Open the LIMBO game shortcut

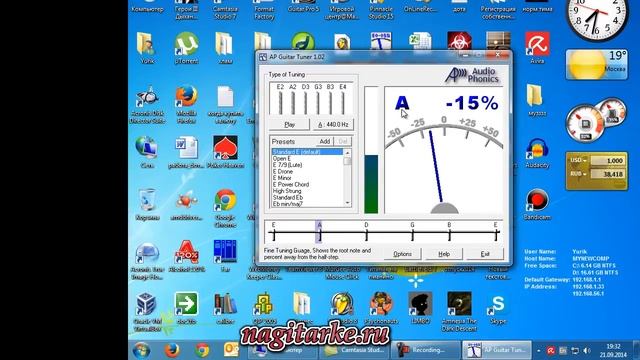(420, 304)
